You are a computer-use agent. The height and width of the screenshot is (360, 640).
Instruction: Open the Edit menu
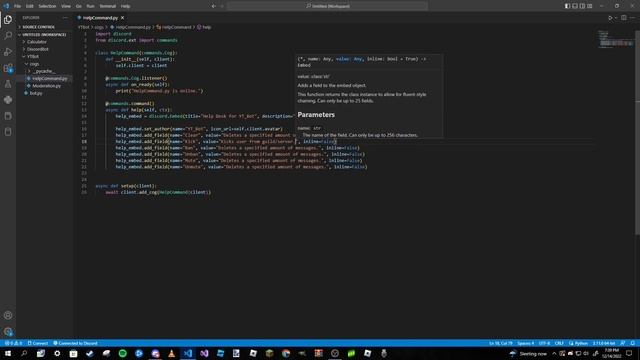[30, 6]
